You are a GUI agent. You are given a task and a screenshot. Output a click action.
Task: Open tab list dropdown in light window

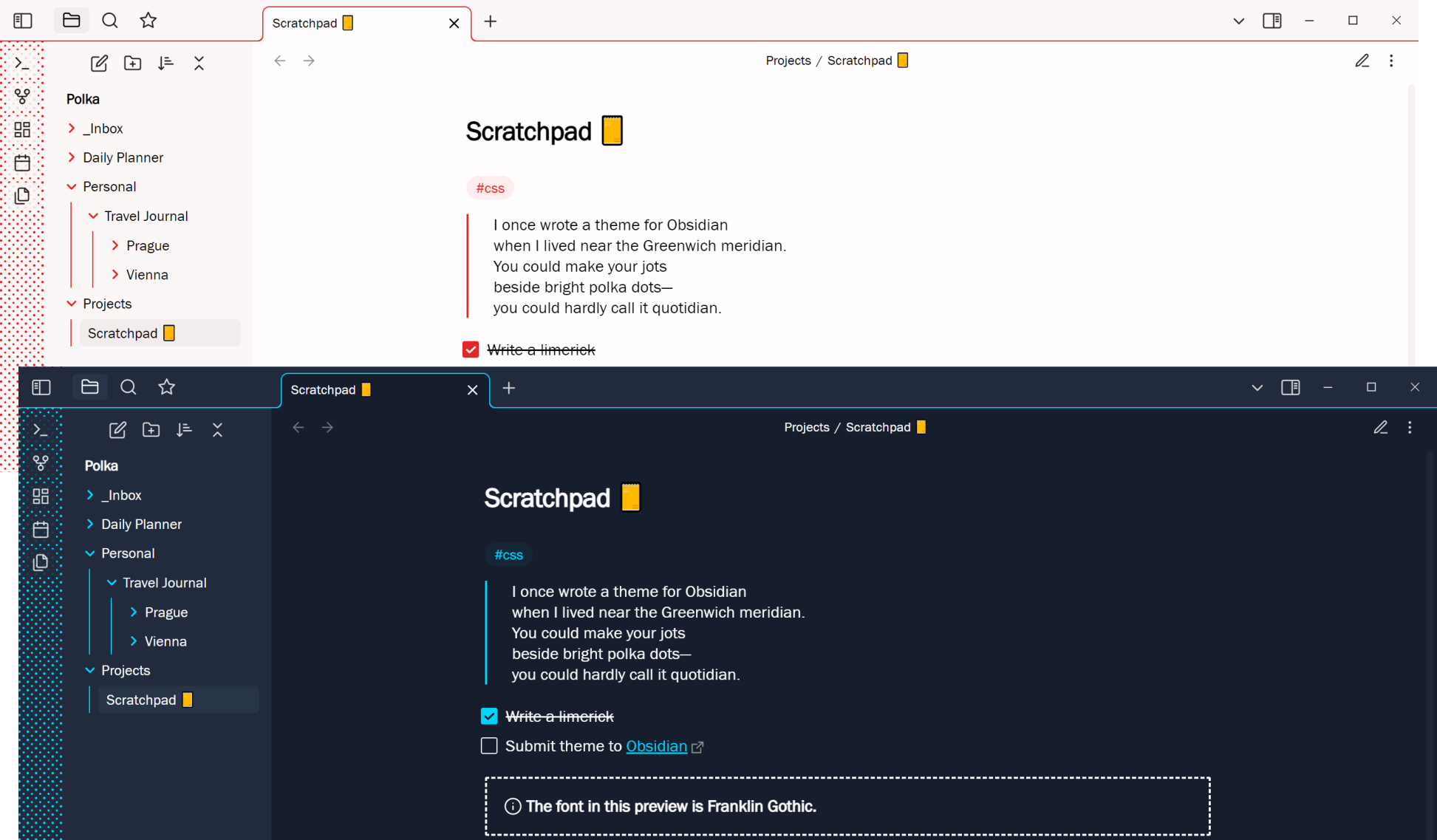[1239, 21]
